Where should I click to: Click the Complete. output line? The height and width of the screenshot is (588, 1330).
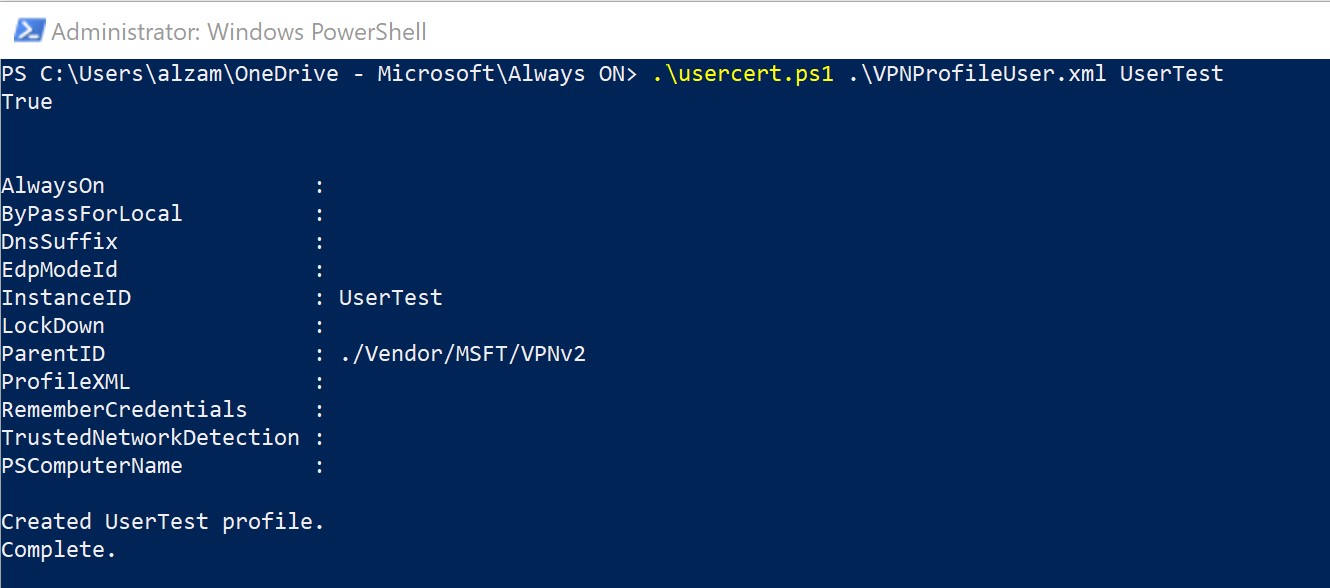[x=59, y=550]
